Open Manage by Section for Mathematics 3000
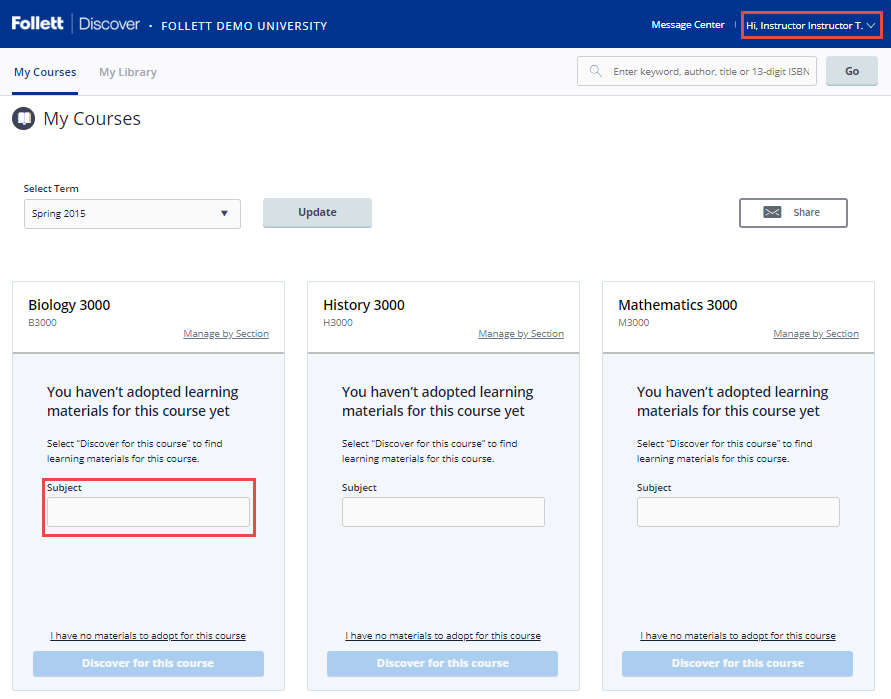Image resolution: width=891 pixels, height=699 pixels. [816, 334]
